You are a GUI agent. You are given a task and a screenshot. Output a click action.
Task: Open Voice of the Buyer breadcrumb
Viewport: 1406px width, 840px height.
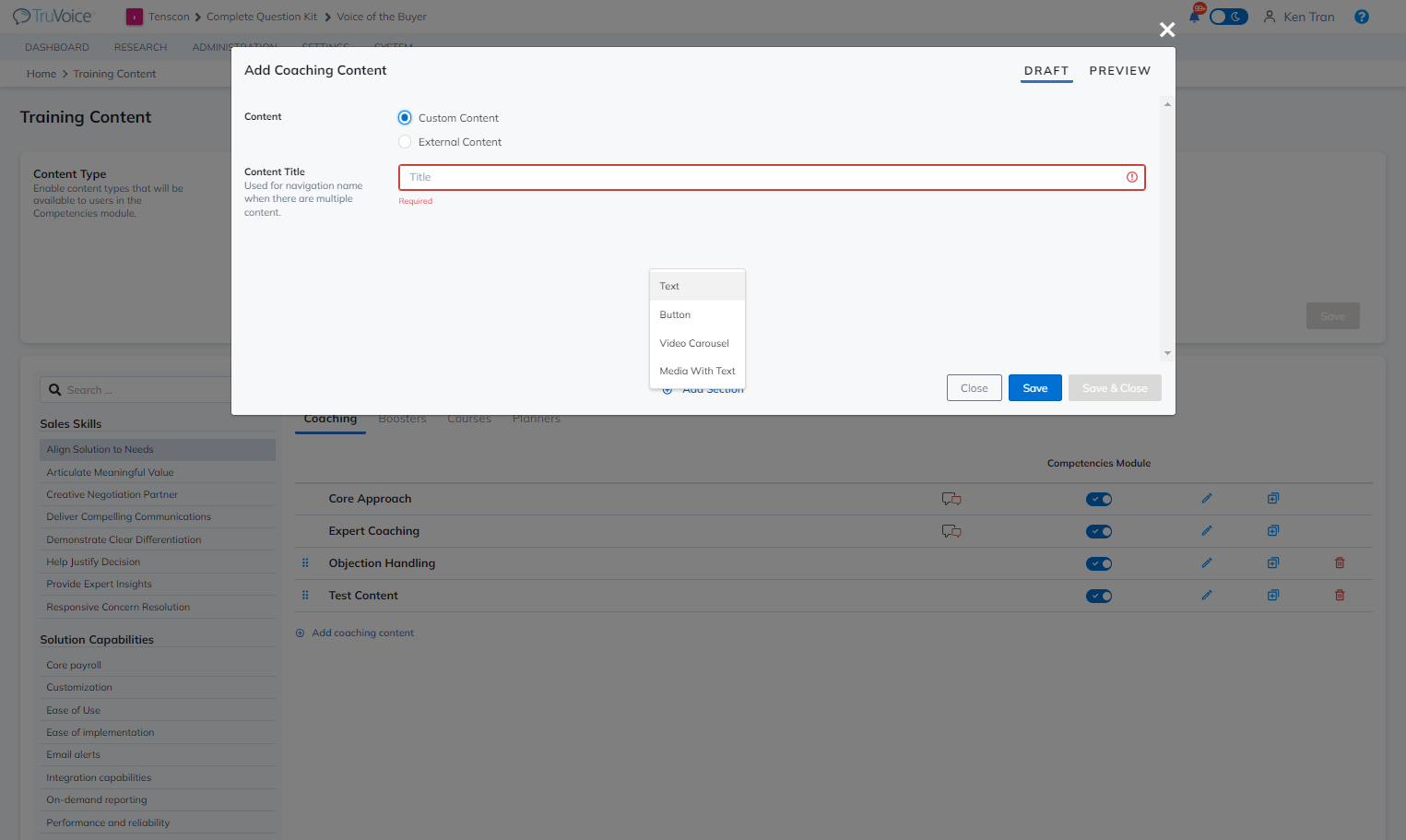[x=382, y=17]
